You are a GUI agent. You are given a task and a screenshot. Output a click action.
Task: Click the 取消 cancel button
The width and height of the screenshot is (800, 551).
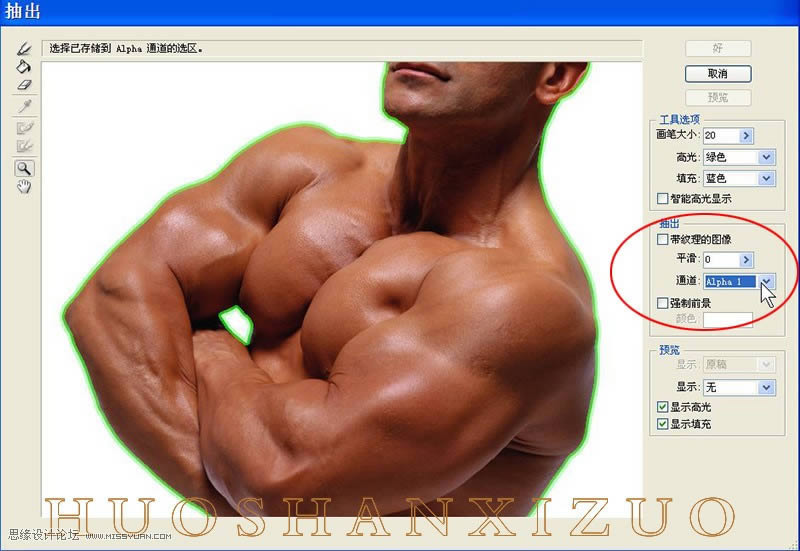pyautogui.click(x=717, y=74)
